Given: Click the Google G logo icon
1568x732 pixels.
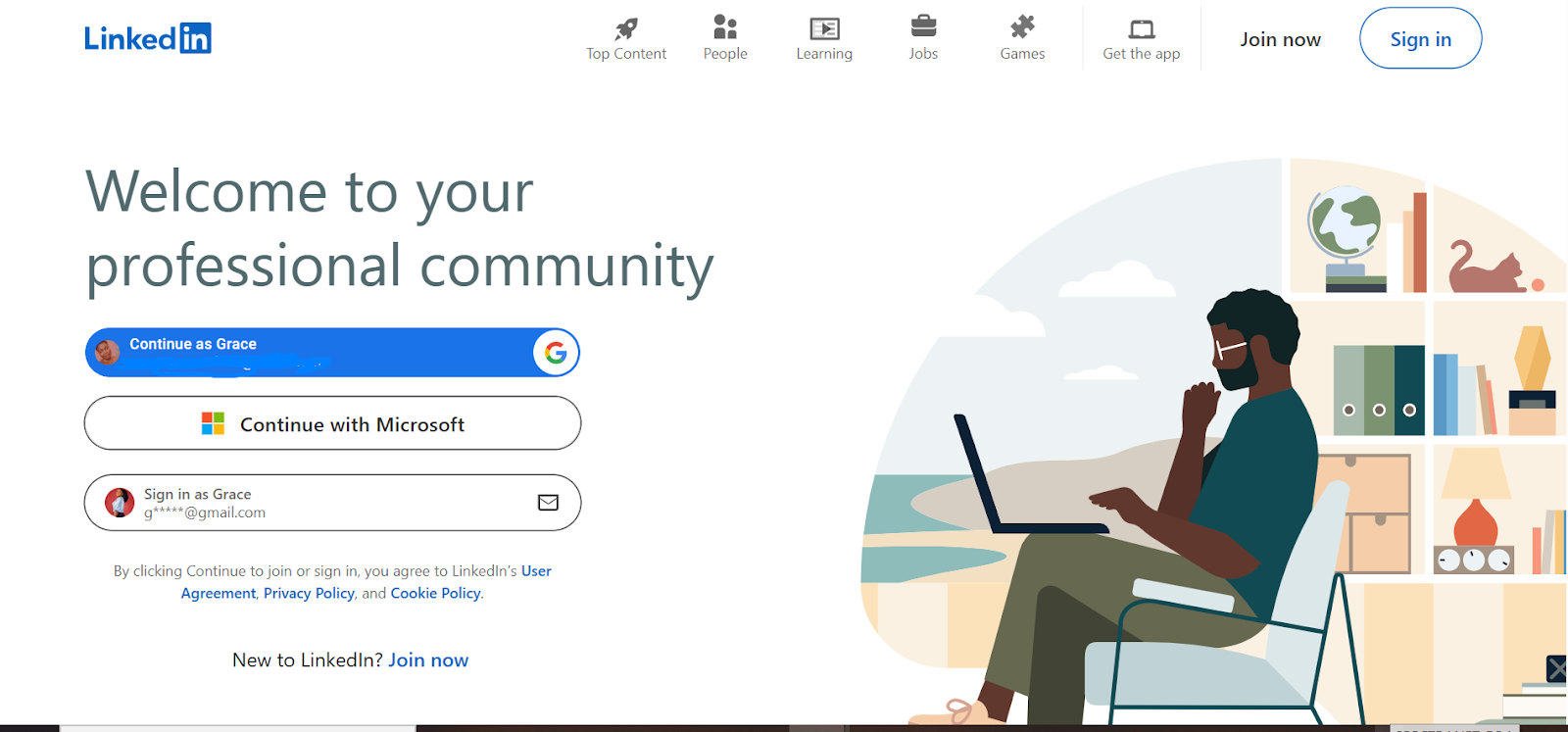Looking at the screenshot, I should pyautogui.click(x=556, y=353).
